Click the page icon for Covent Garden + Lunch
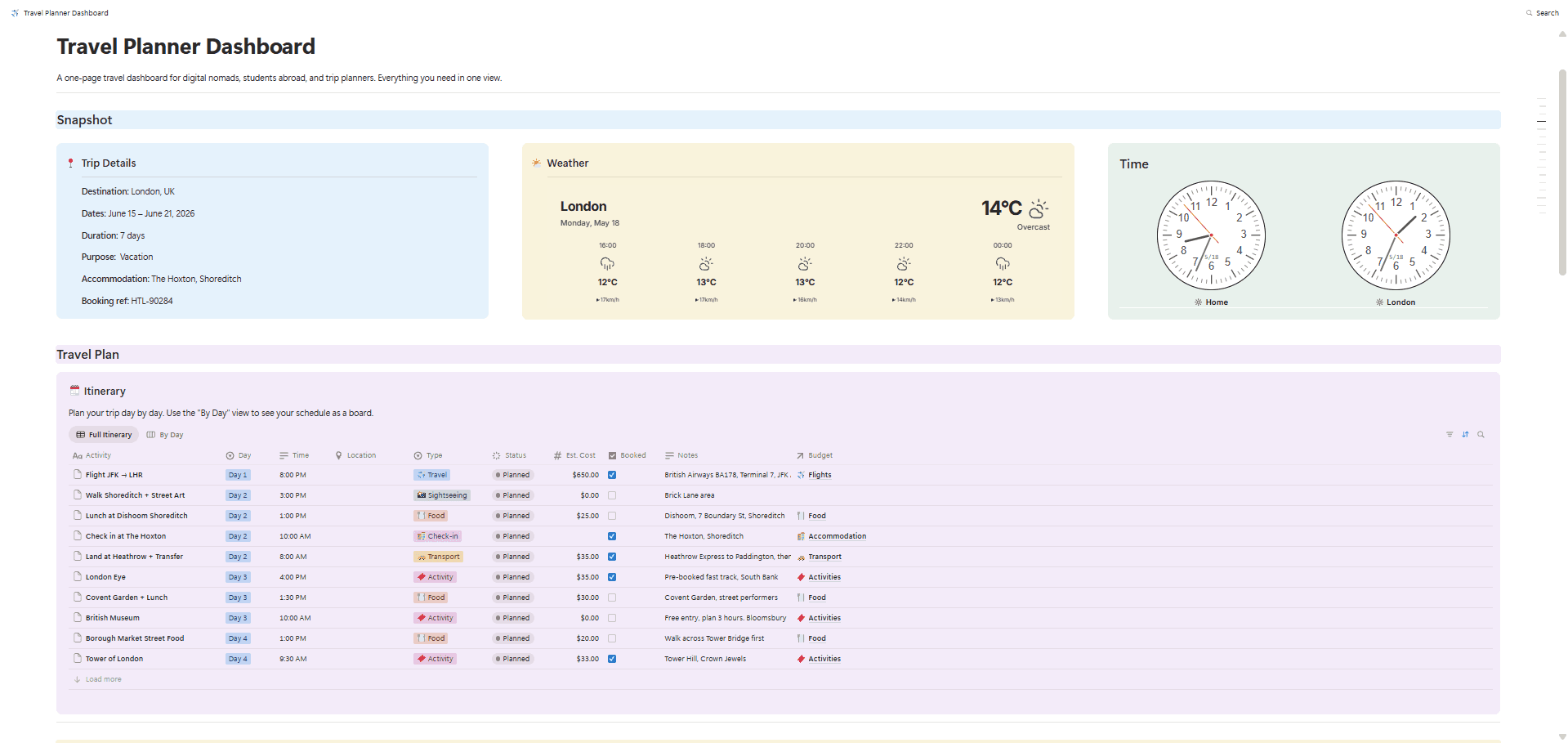The height and width of the screenshot is (743, 1568). 78,598
